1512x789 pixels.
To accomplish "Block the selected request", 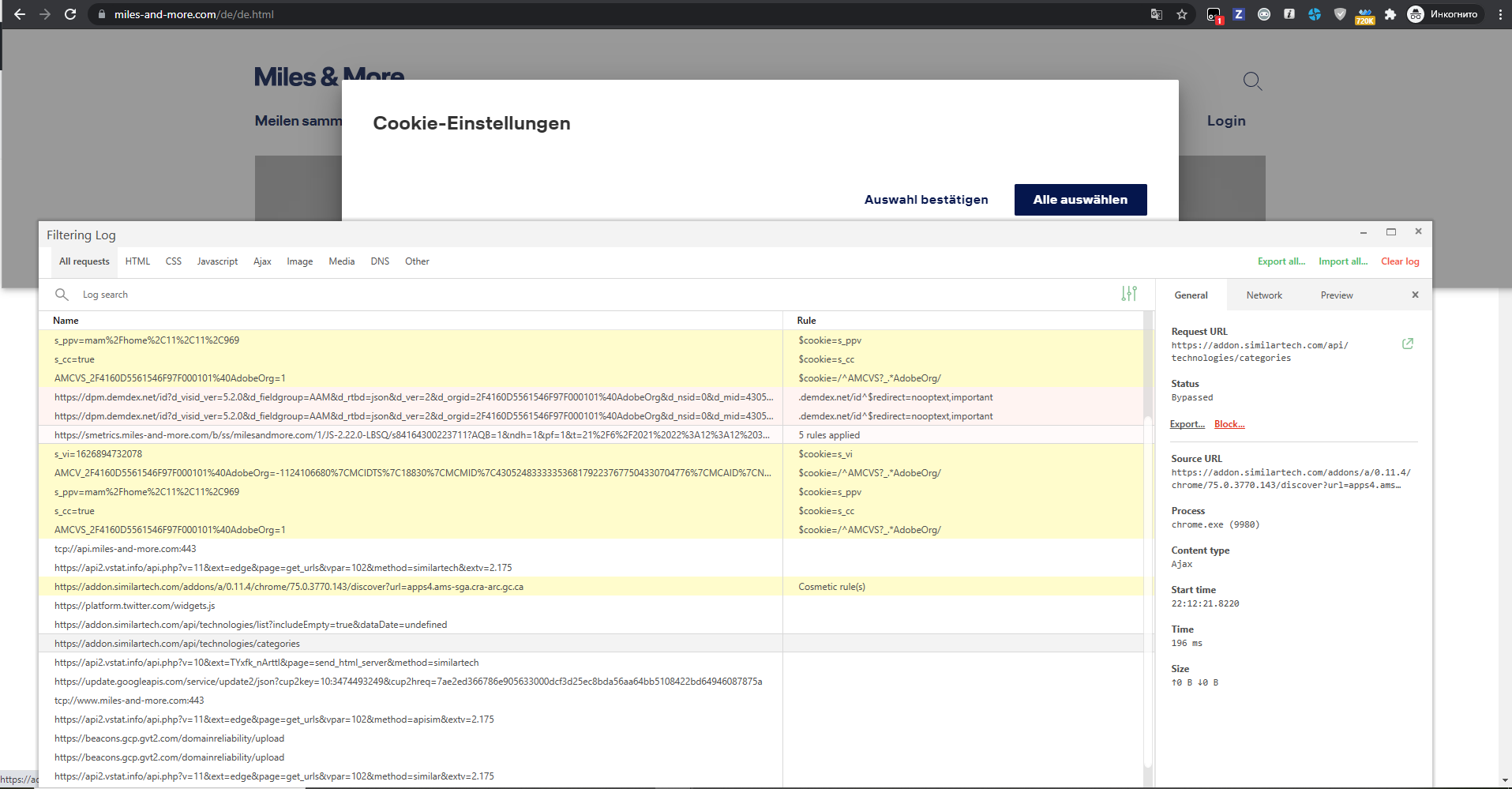I will 1229,424.
